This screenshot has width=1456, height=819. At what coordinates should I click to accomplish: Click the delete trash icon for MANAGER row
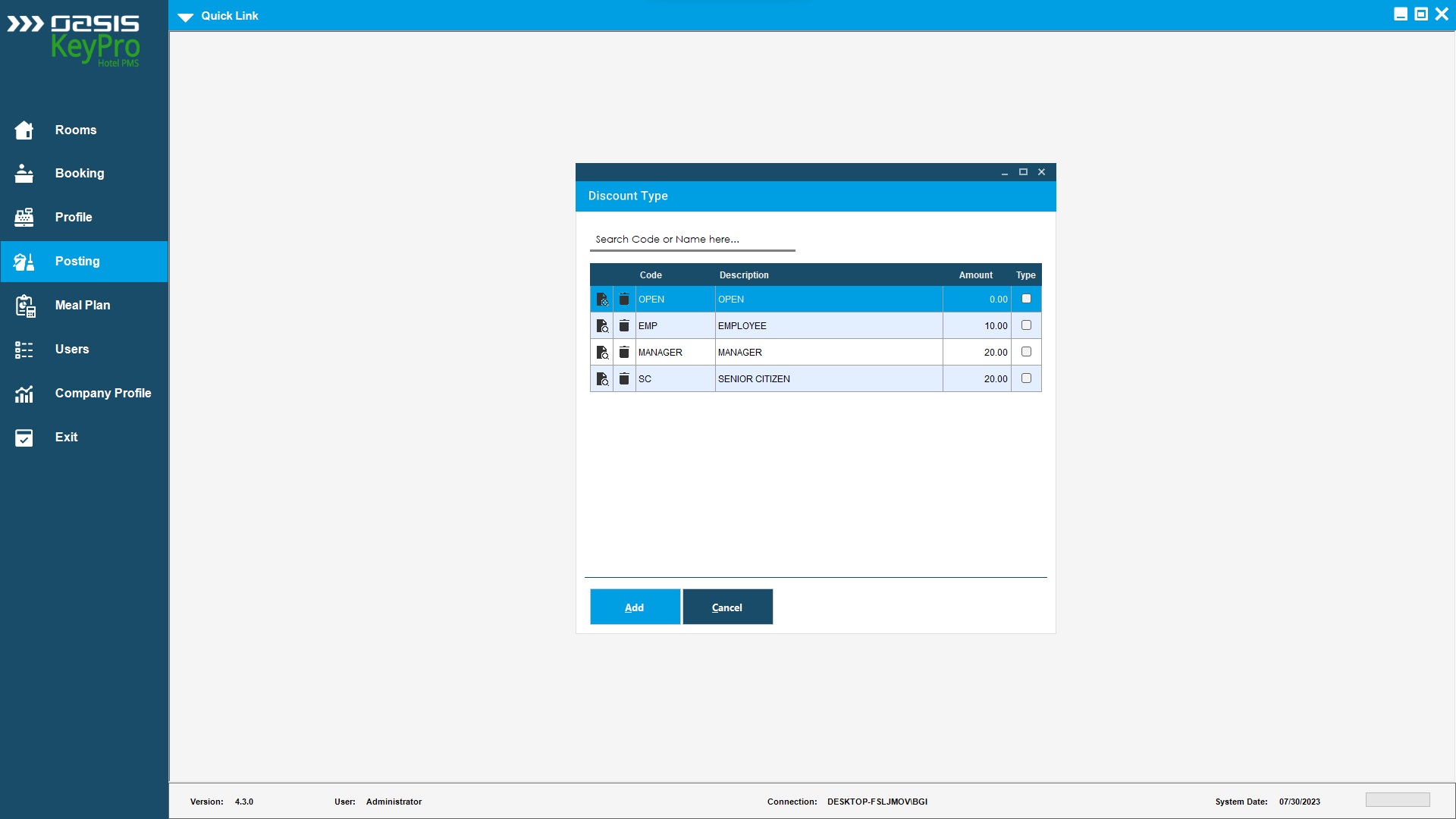(624, 353)
